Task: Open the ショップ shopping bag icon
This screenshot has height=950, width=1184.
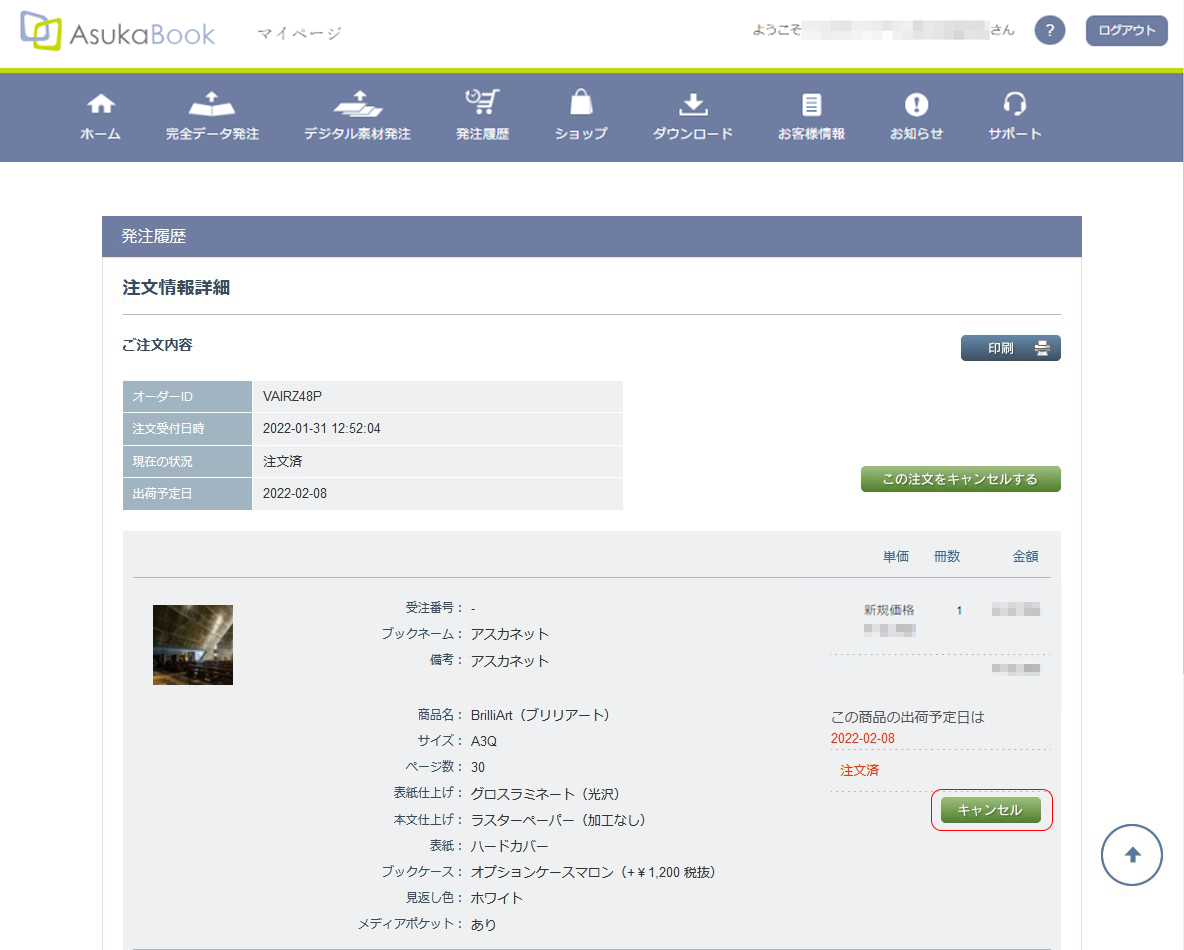Action: 581,104
